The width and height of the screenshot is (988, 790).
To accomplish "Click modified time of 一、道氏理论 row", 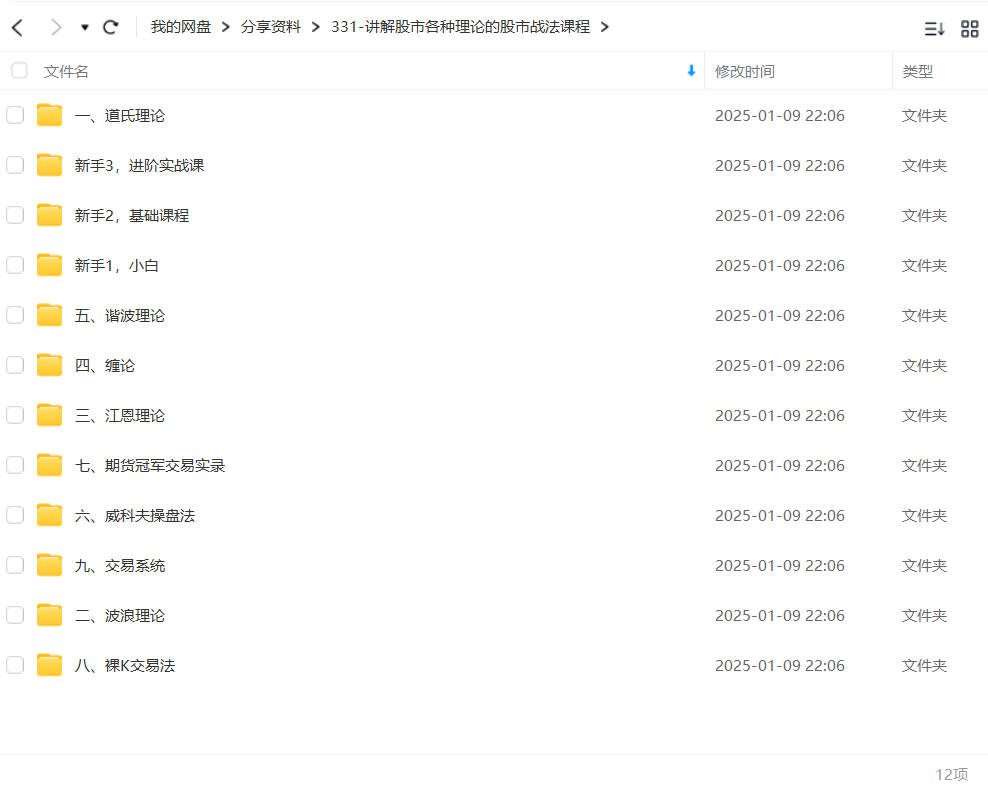I will (x=779, y=115).
